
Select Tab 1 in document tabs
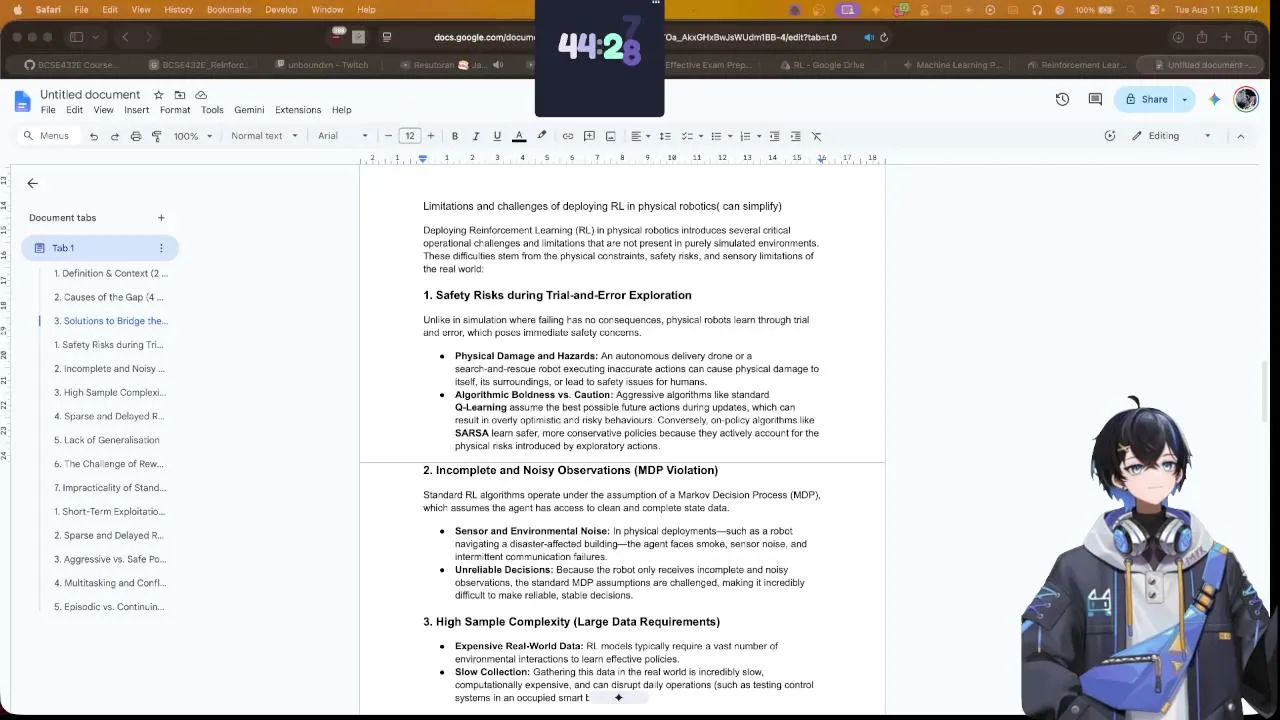100,248
